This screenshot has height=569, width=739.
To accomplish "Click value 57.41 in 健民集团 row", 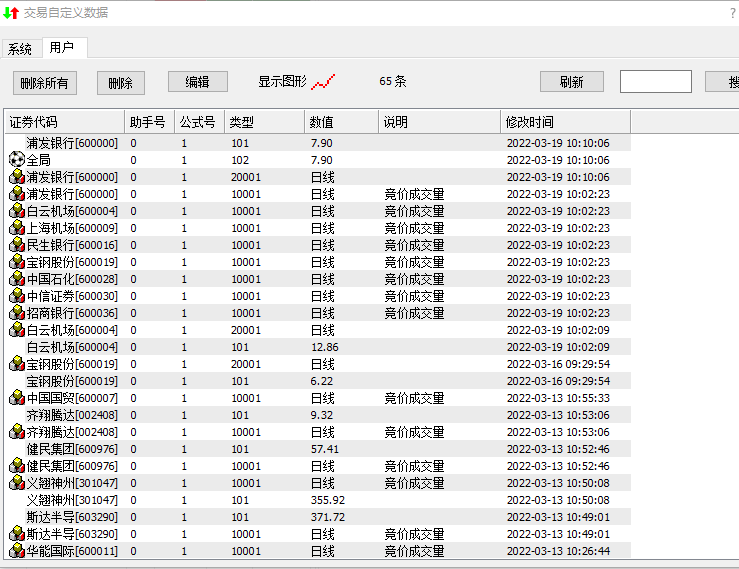I will point(325,449).
